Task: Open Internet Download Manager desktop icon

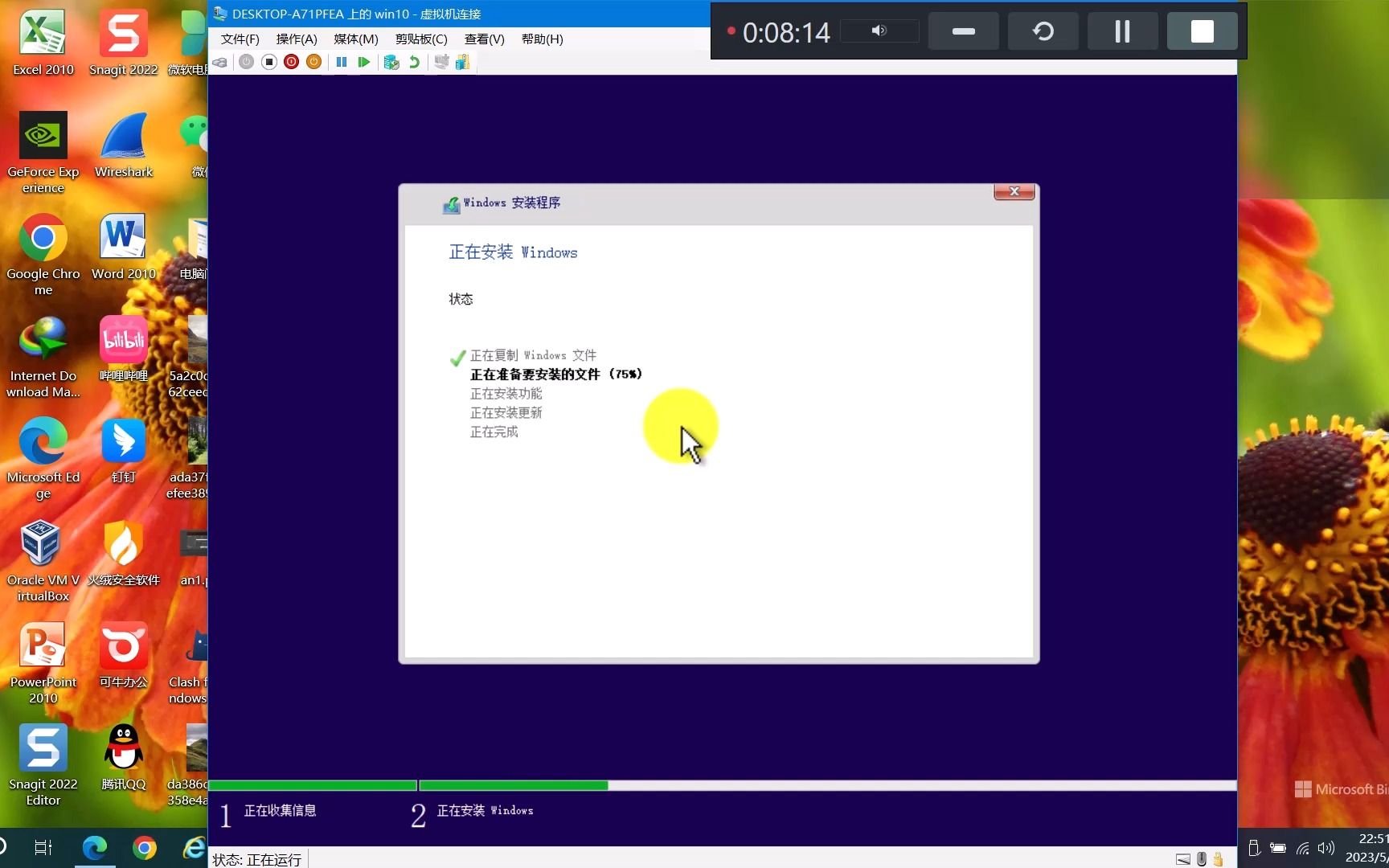Action: tap(43, 357)
